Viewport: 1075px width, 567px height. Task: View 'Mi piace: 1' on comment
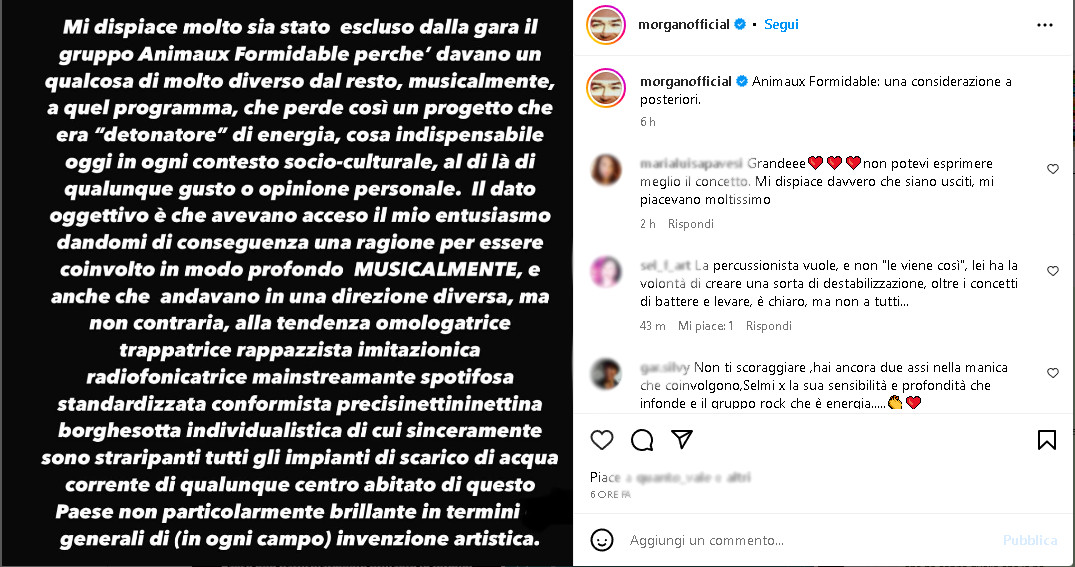(x=705, y=326)
